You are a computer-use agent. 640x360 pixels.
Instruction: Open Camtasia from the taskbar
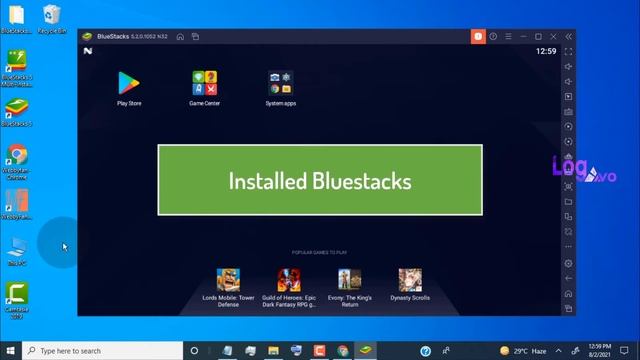tap(320, 351)
